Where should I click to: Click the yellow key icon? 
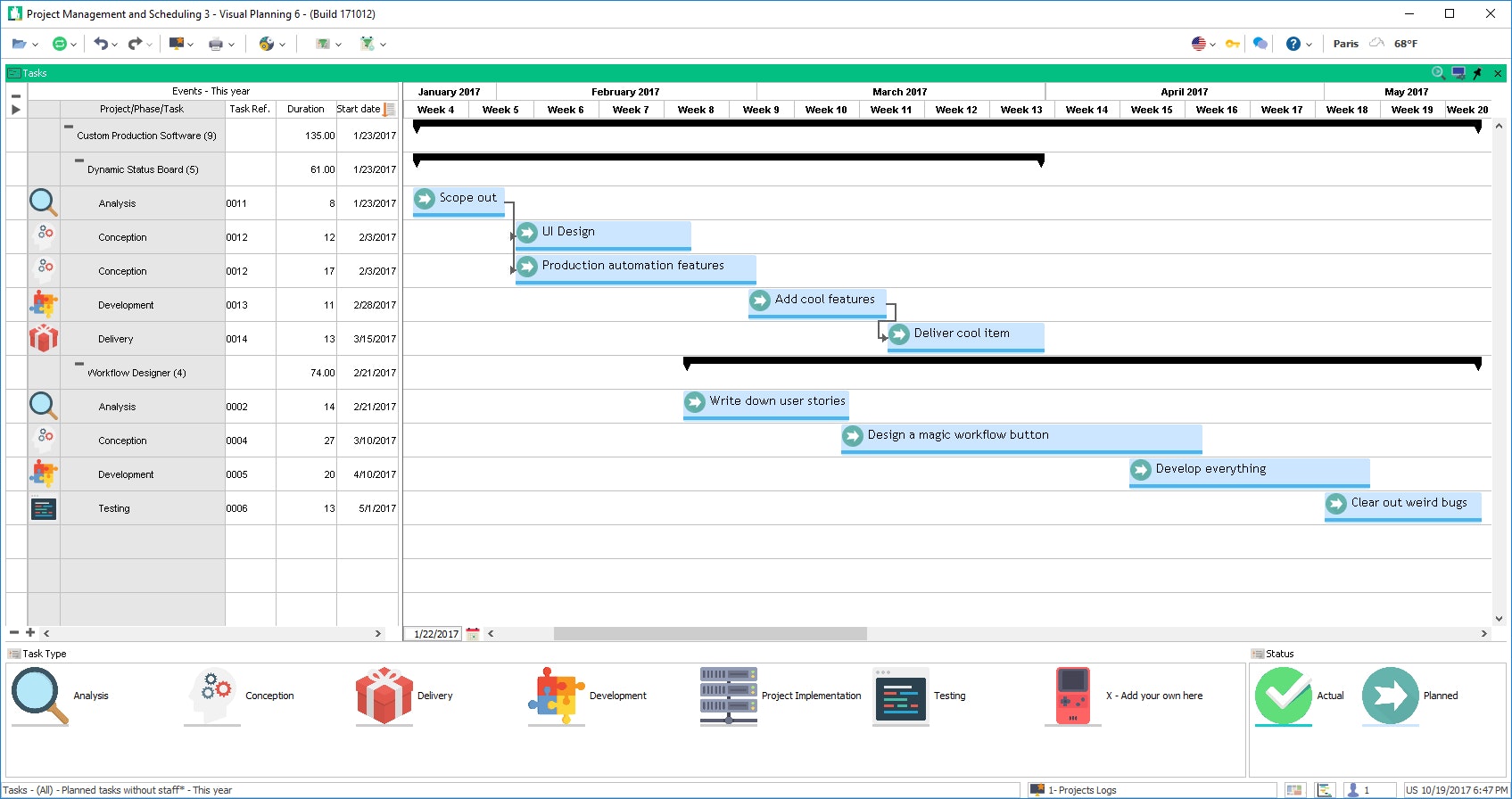tap(1232, 44)
